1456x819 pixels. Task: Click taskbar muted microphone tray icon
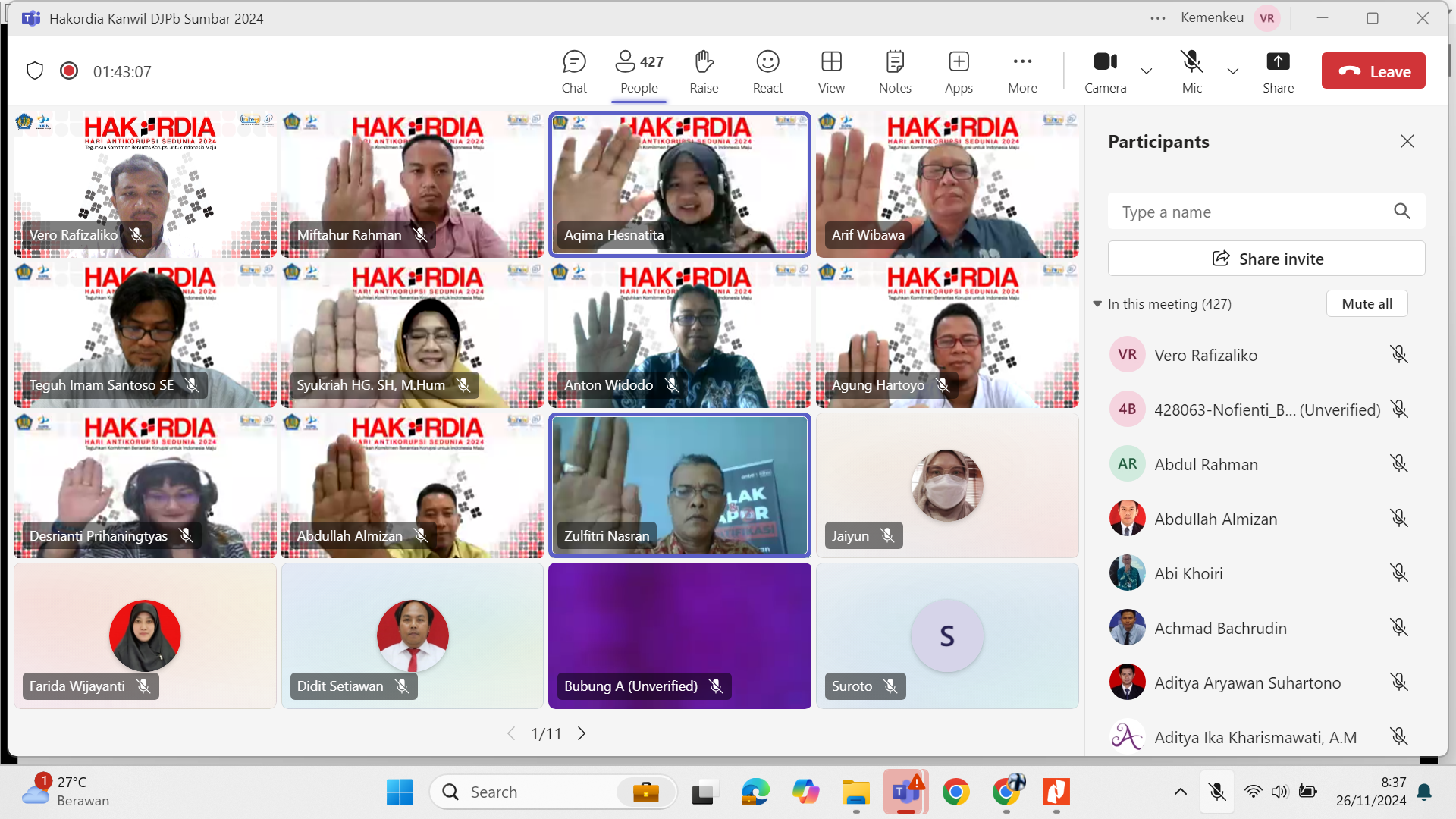click(x=1217, y=792)
